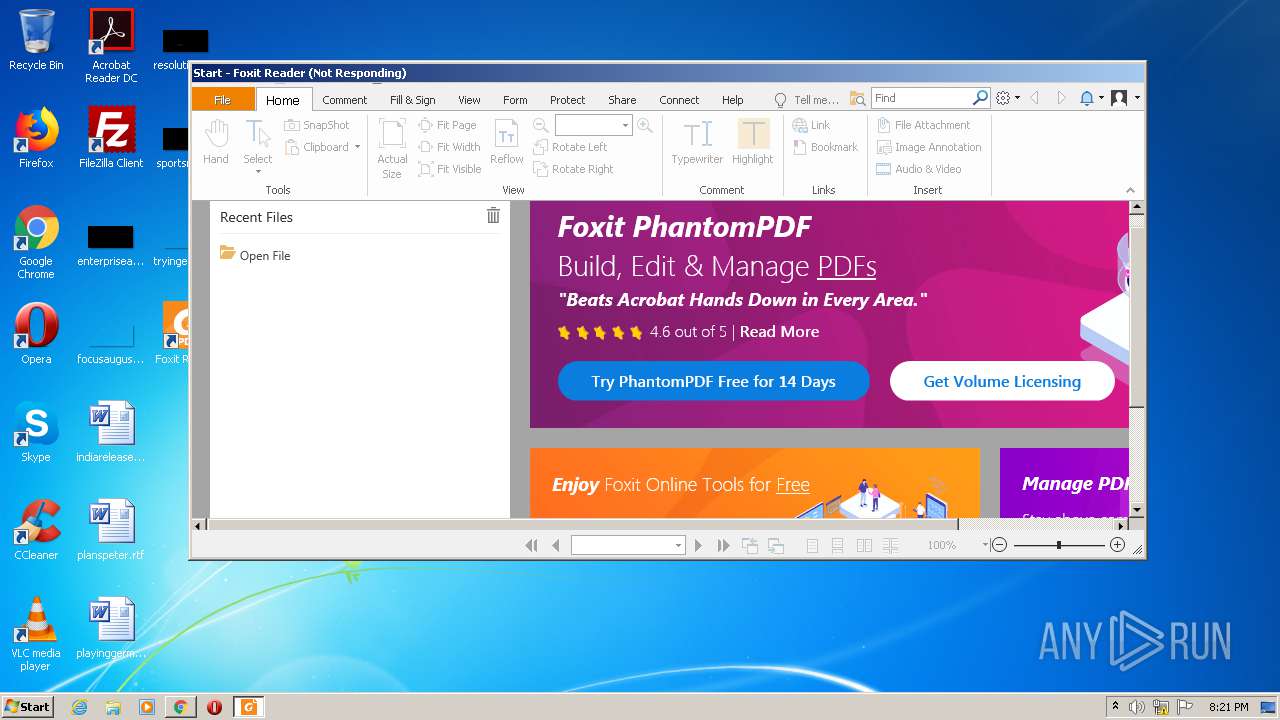Insert a File Attachment
Image resolution: width=1280 pixels, height=720 pixels.
(x=923, y=125)
